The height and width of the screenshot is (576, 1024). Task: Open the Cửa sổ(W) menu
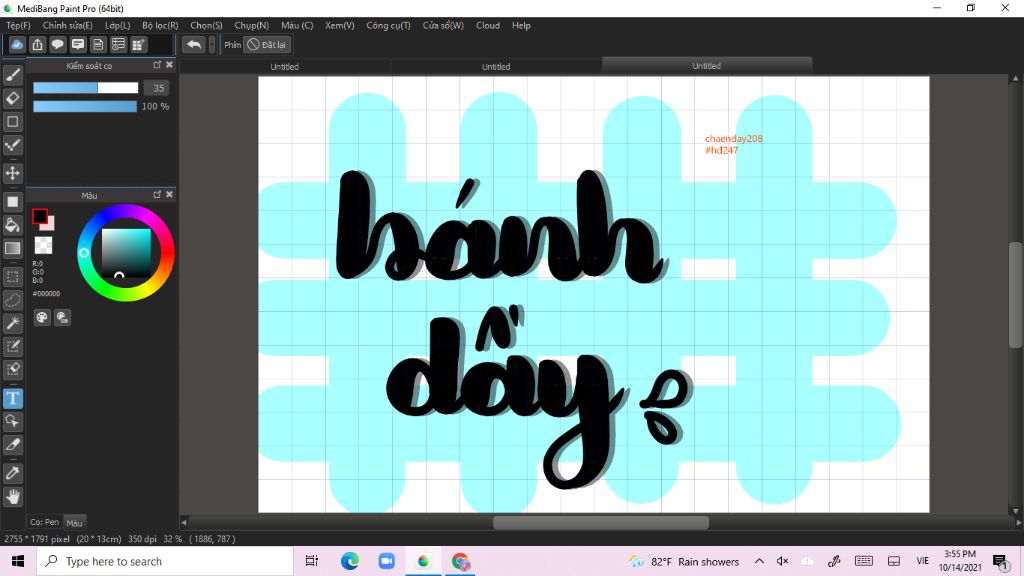(x=443, y=25)
